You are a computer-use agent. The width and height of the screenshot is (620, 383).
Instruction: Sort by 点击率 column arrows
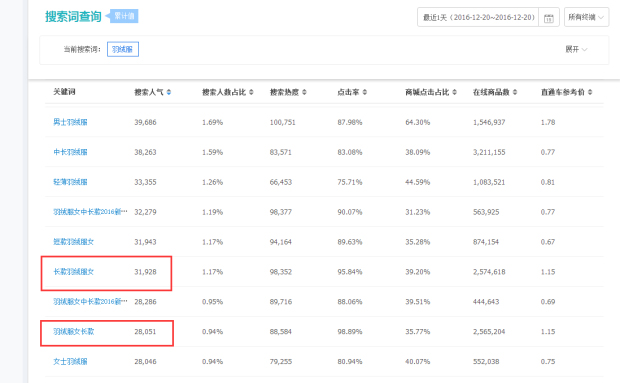point(365,92)
